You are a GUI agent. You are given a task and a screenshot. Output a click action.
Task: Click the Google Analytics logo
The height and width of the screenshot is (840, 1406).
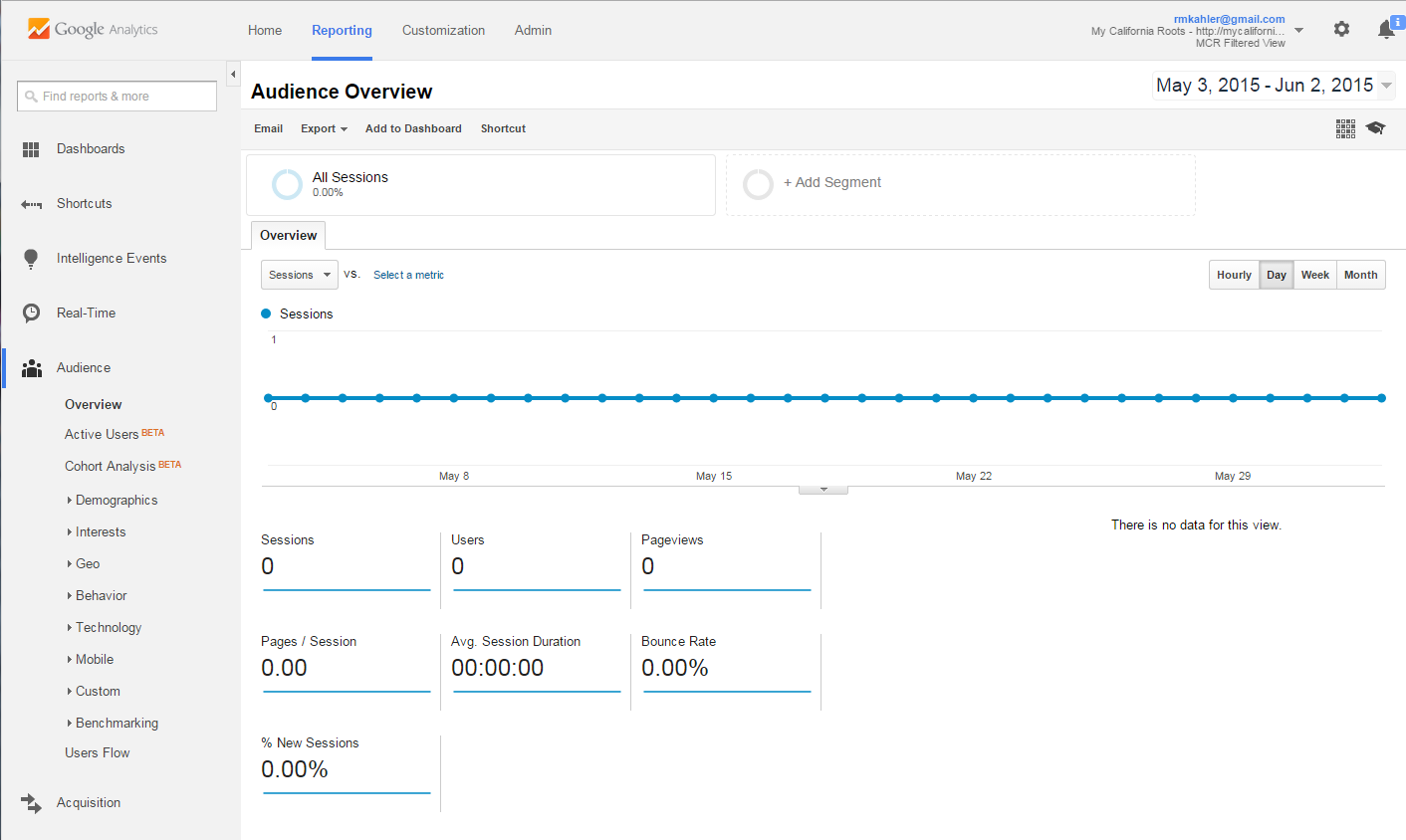point(93,29)
